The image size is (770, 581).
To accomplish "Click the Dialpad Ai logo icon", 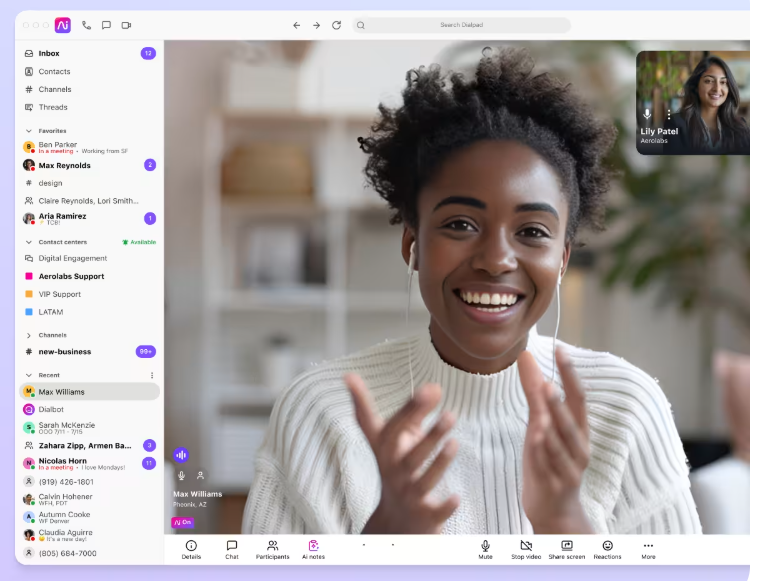I will click(62, 25).
